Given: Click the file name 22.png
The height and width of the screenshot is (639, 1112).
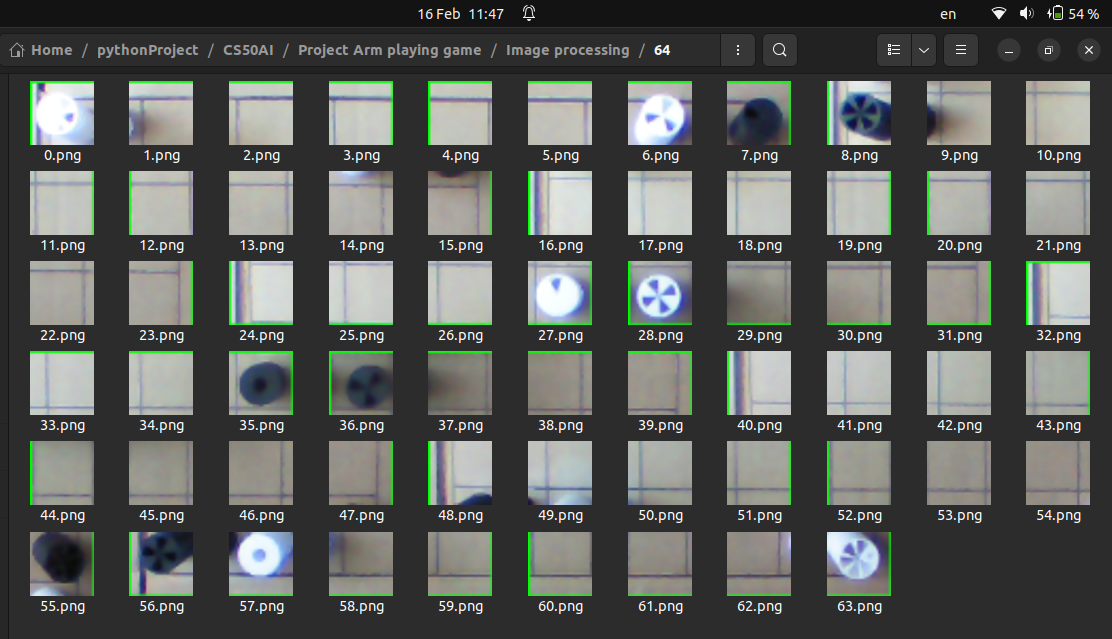Looking at the screenshot, I should [x=62, y=335].
